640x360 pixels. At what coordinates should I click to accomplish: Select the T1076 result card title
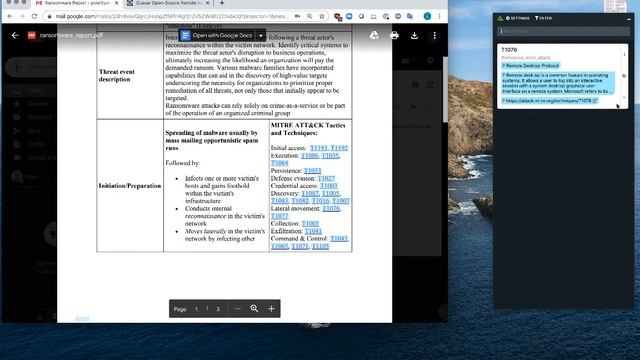(509, 49)
